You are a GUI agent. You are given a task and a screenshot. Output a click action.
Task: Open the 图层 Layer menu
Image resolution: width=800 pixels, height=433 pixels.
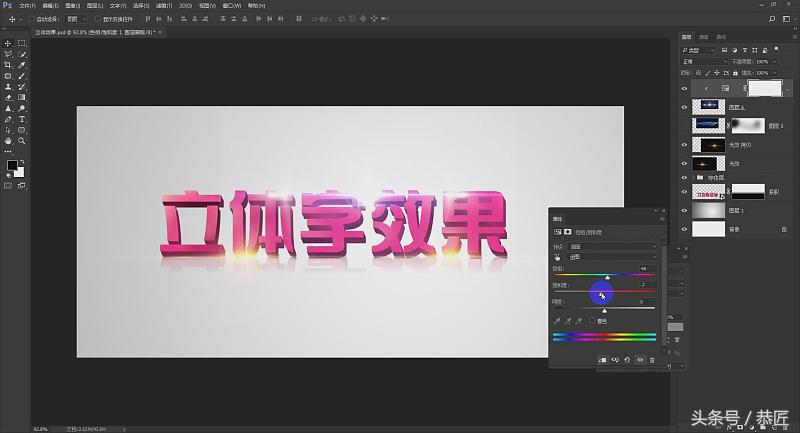(x=95, y=6)
